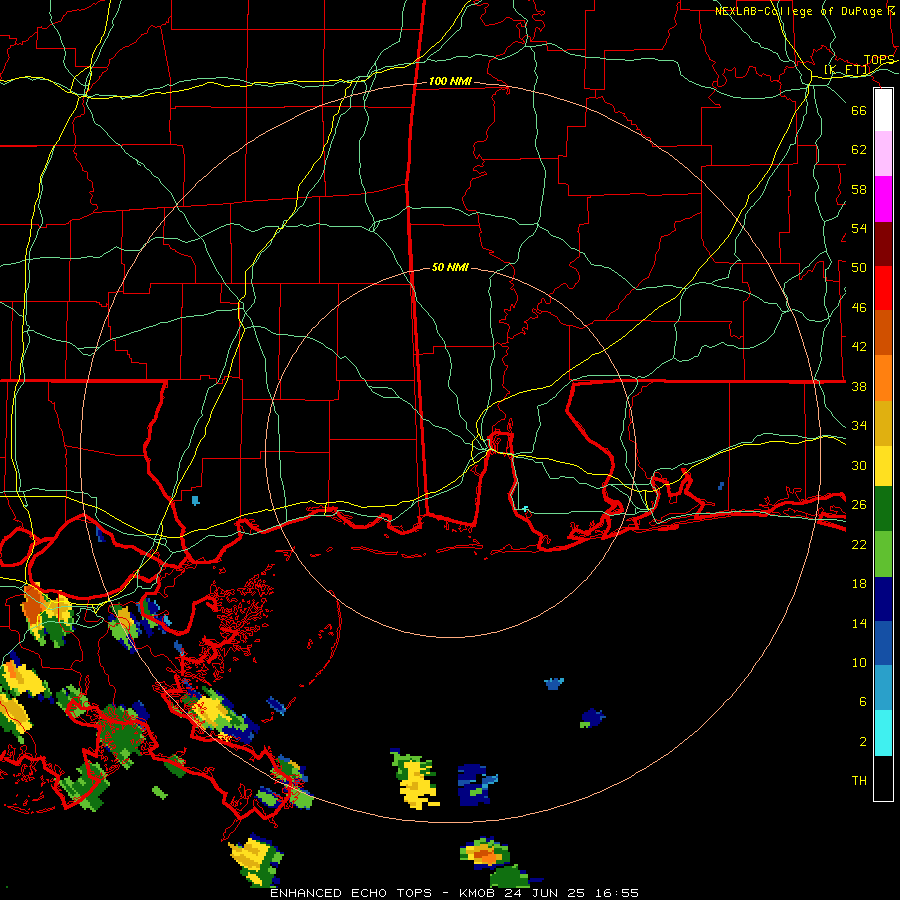Click the "50 NMI" range ring label
Screen dimensions: 900x900
tap(450, 267)
